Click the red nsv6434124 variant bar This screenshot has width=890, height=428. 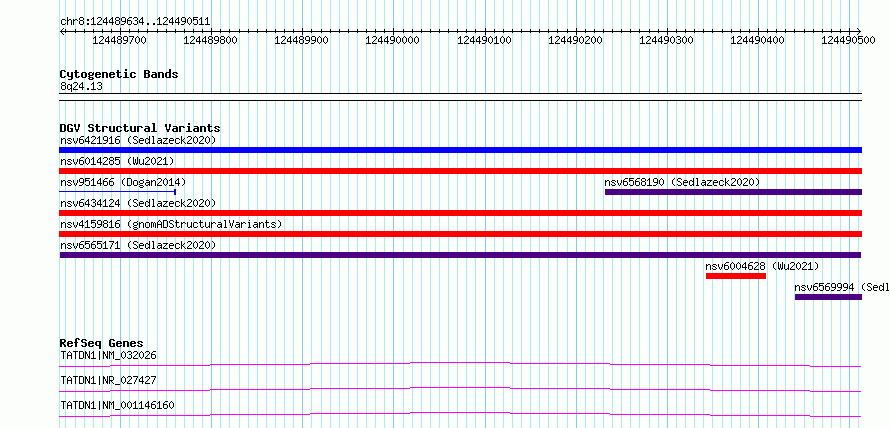[x=460, y=213]
